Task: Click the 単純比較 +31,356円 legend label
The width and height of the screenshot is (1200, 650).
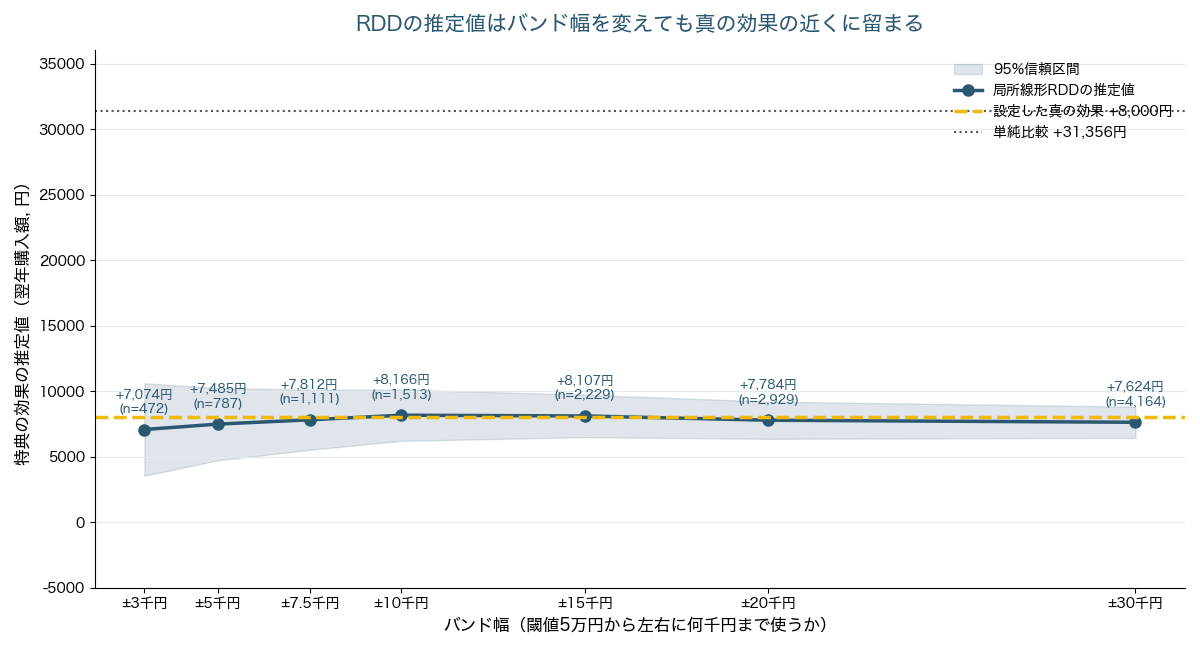Action: [1059, 132]
